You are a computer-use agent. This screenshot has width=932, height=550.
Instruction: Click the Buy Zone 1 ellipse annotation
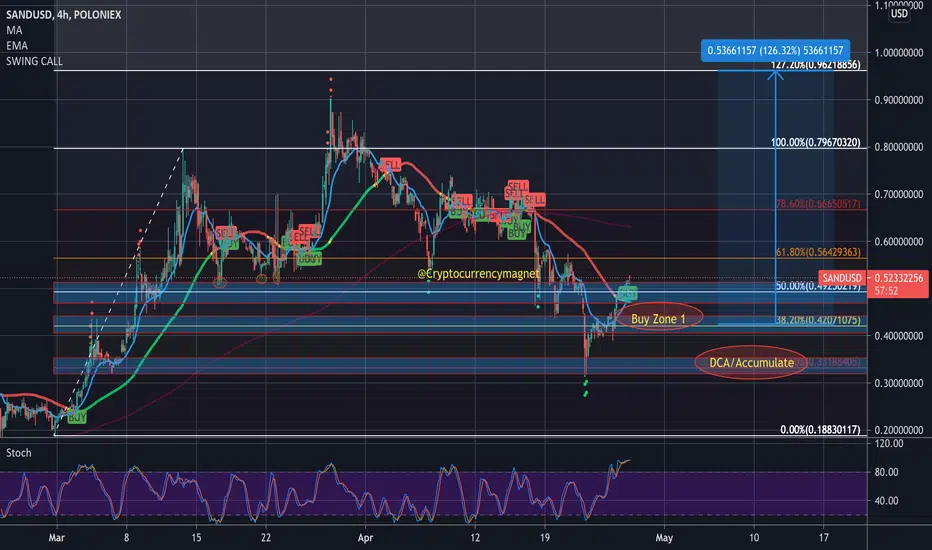659,318
